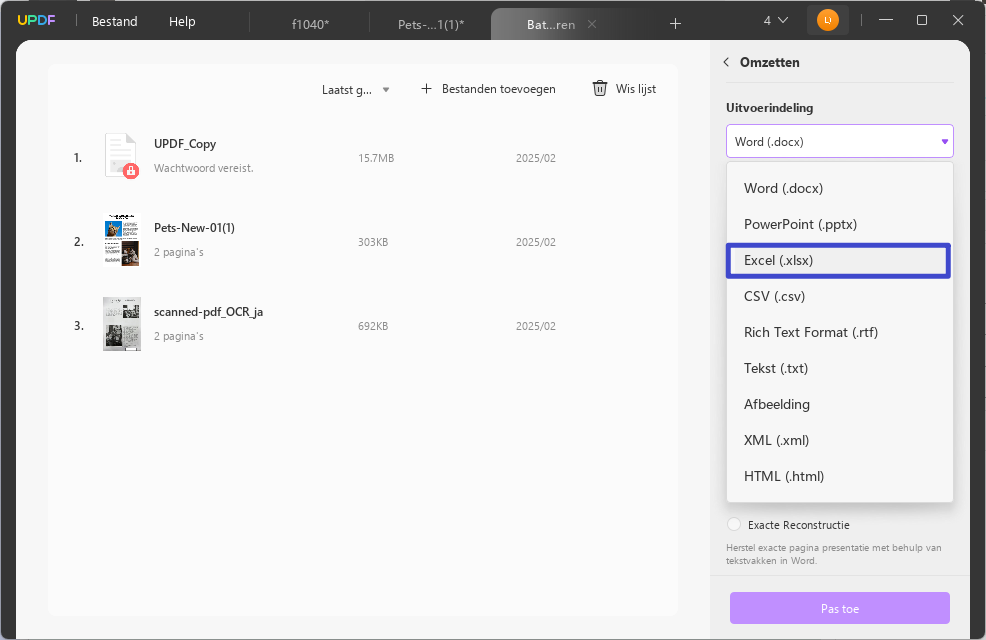Click the Wachtwoord vereist. message
The height and width of the screenshot is (640, 986).
click(204, 168)
